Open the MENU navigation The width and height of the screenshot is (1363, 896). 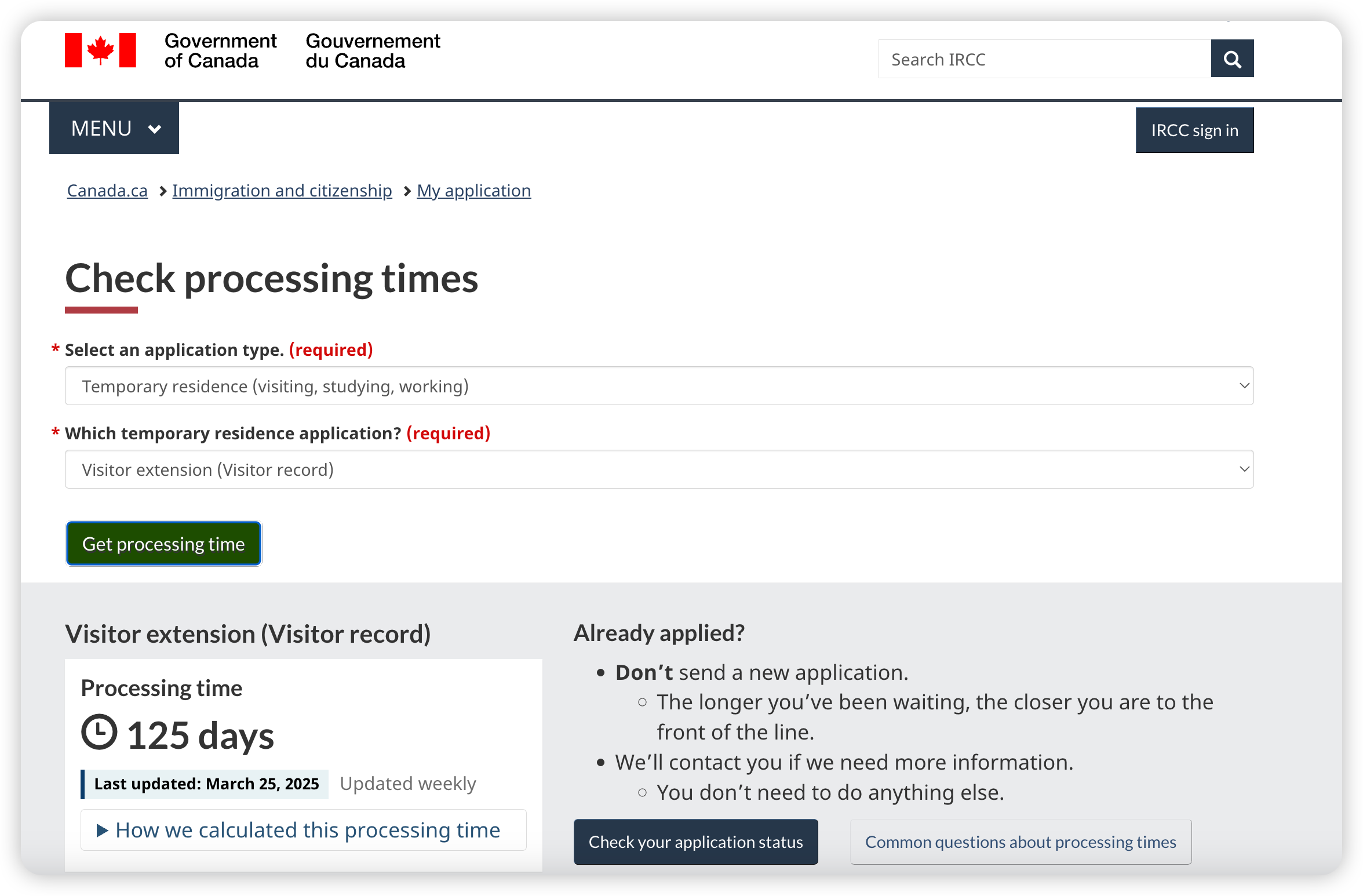pyautogui.click(x=114, y=128)
